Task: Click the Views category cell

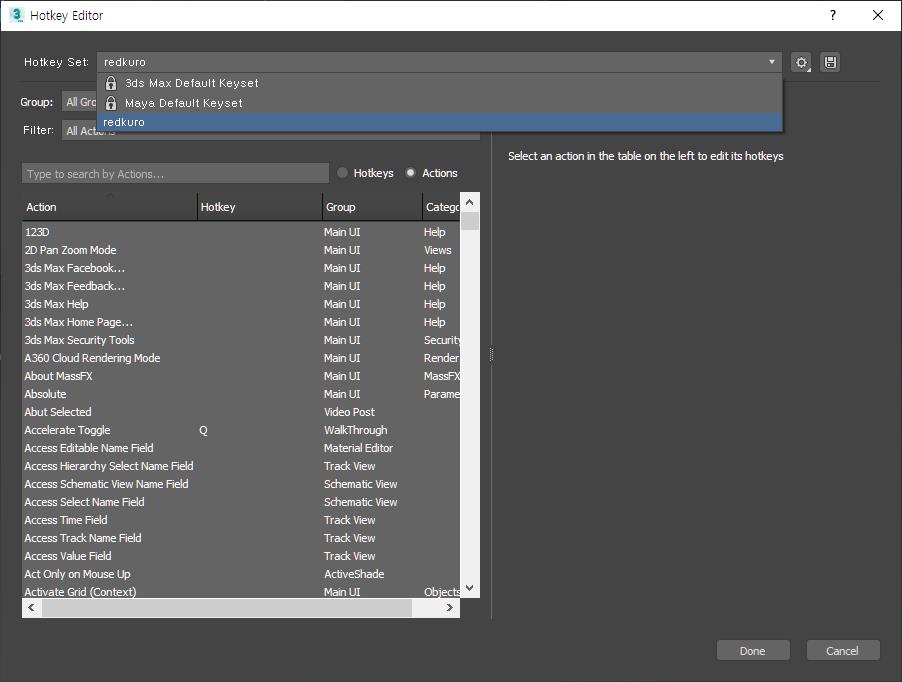Action: point(438,250)
